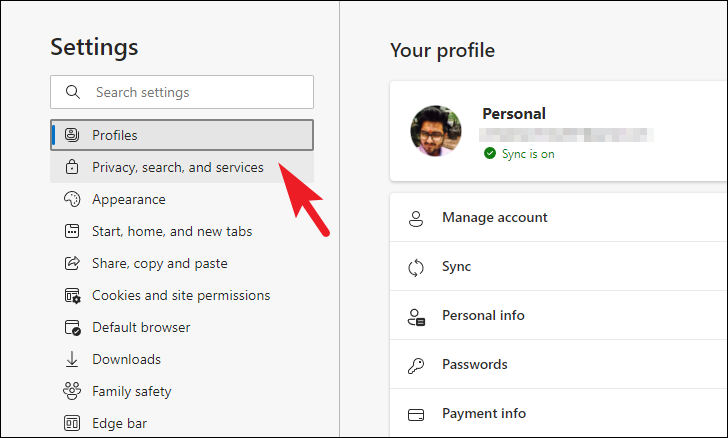The height and width of the screenshot is (438, 728).
Task: Click the Sync arrows icon
Action: [x=416, y=267]
